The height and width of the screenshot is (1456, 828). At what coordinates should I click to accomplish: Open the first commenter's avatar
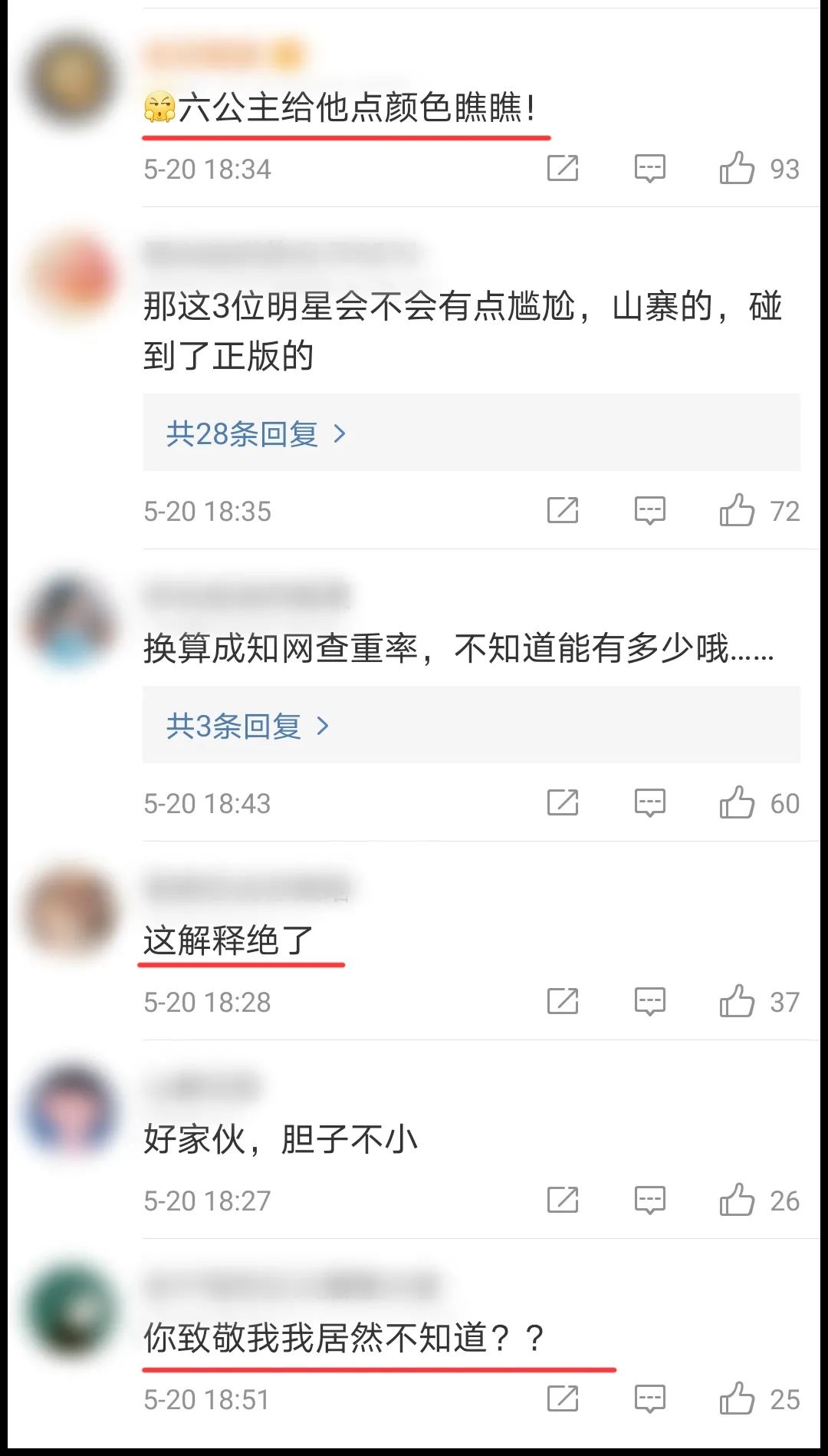point(71,79)
